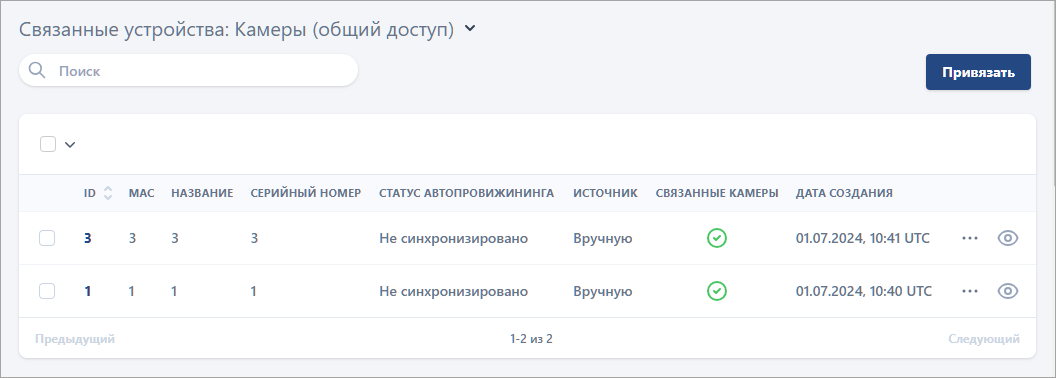Click green checkmark in device 1 row
The width and height of the screenshot is (1056, 378).
coord(717,291)
